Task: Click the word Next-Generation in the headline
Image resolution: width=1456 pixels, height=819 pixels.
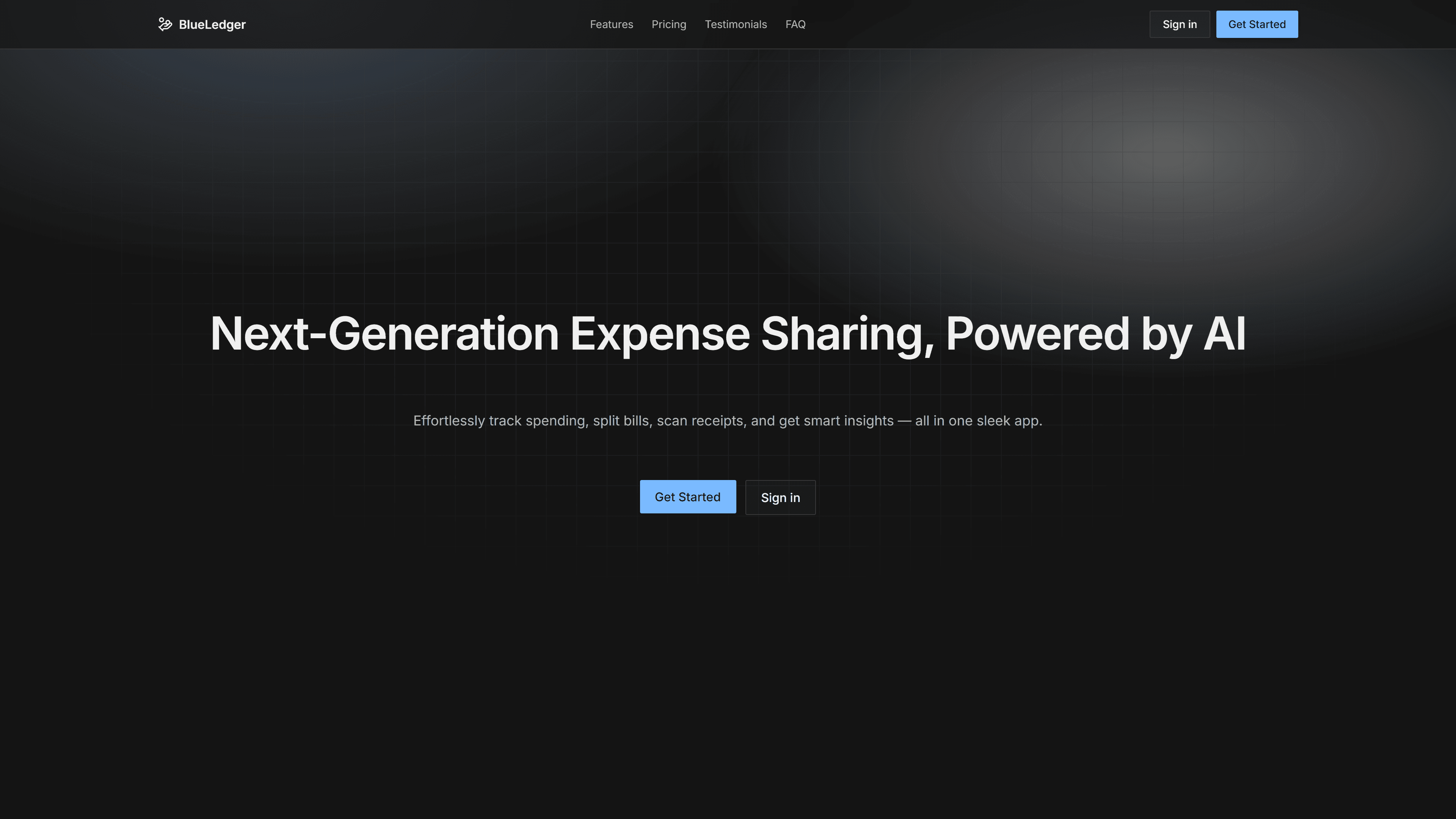Action: tap(384, 334)
